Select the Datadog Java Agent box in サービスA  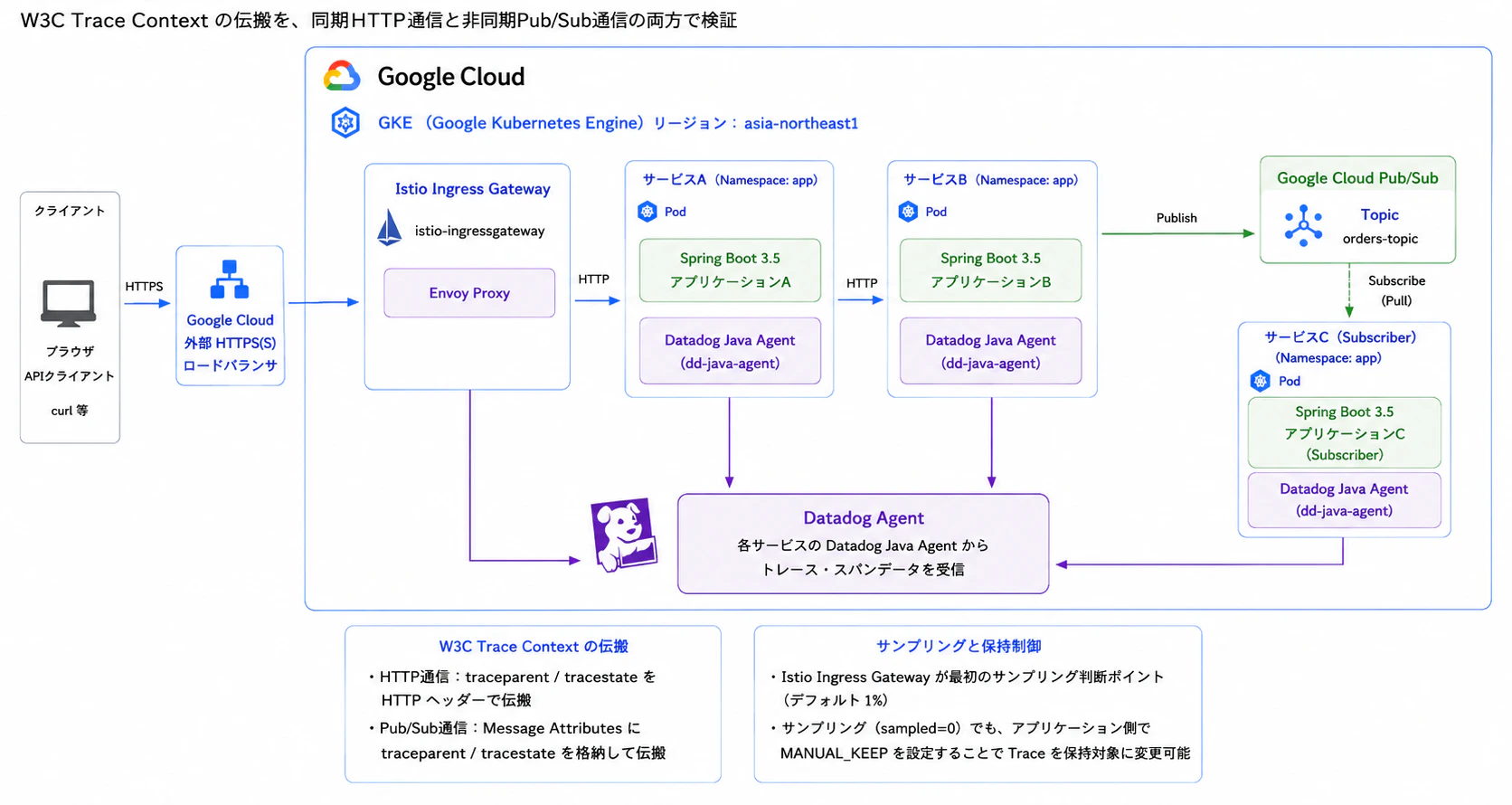coord(730,351)
